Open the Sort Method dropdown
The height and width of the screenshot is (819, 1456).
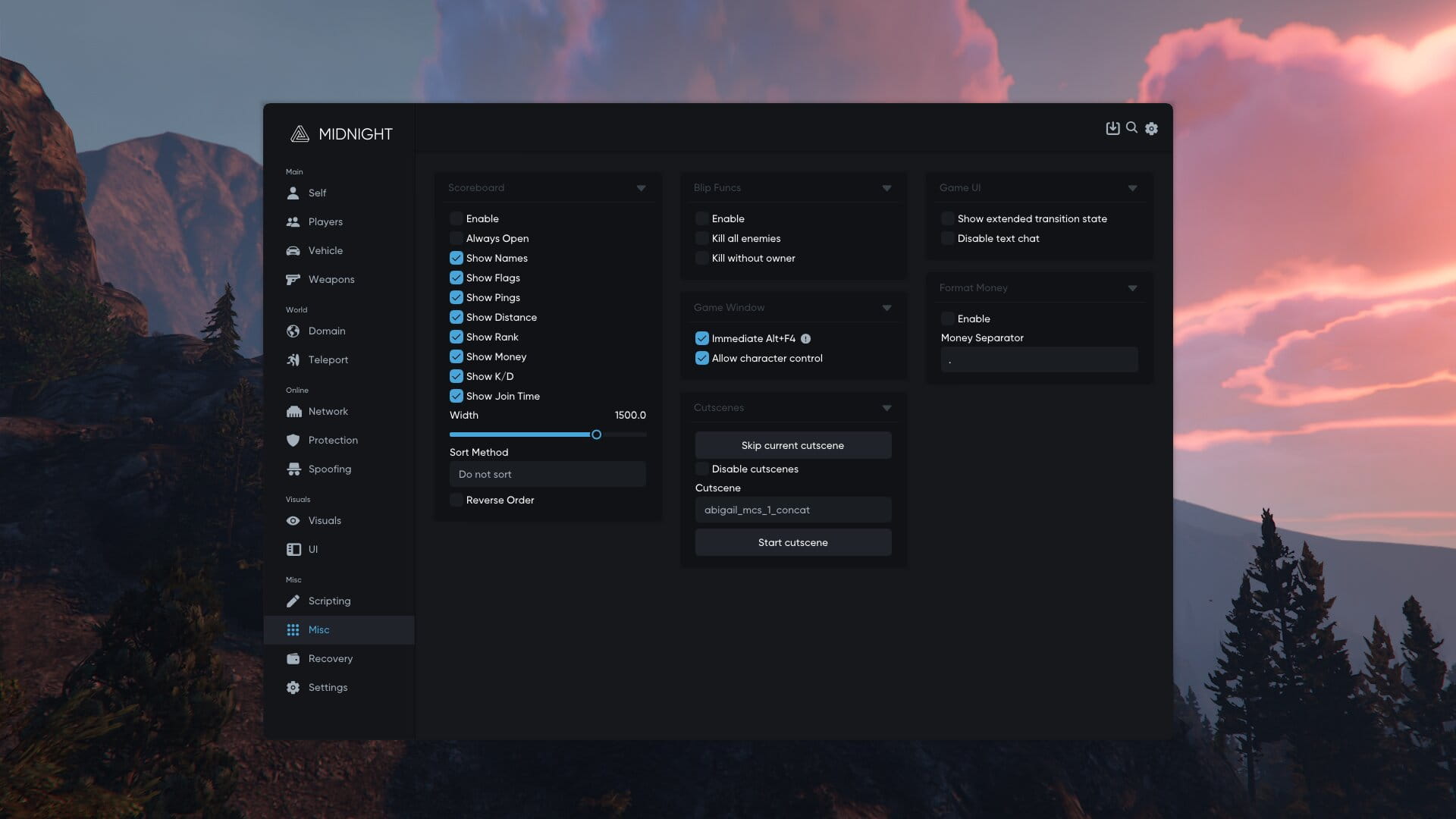(x=547, y=475)
